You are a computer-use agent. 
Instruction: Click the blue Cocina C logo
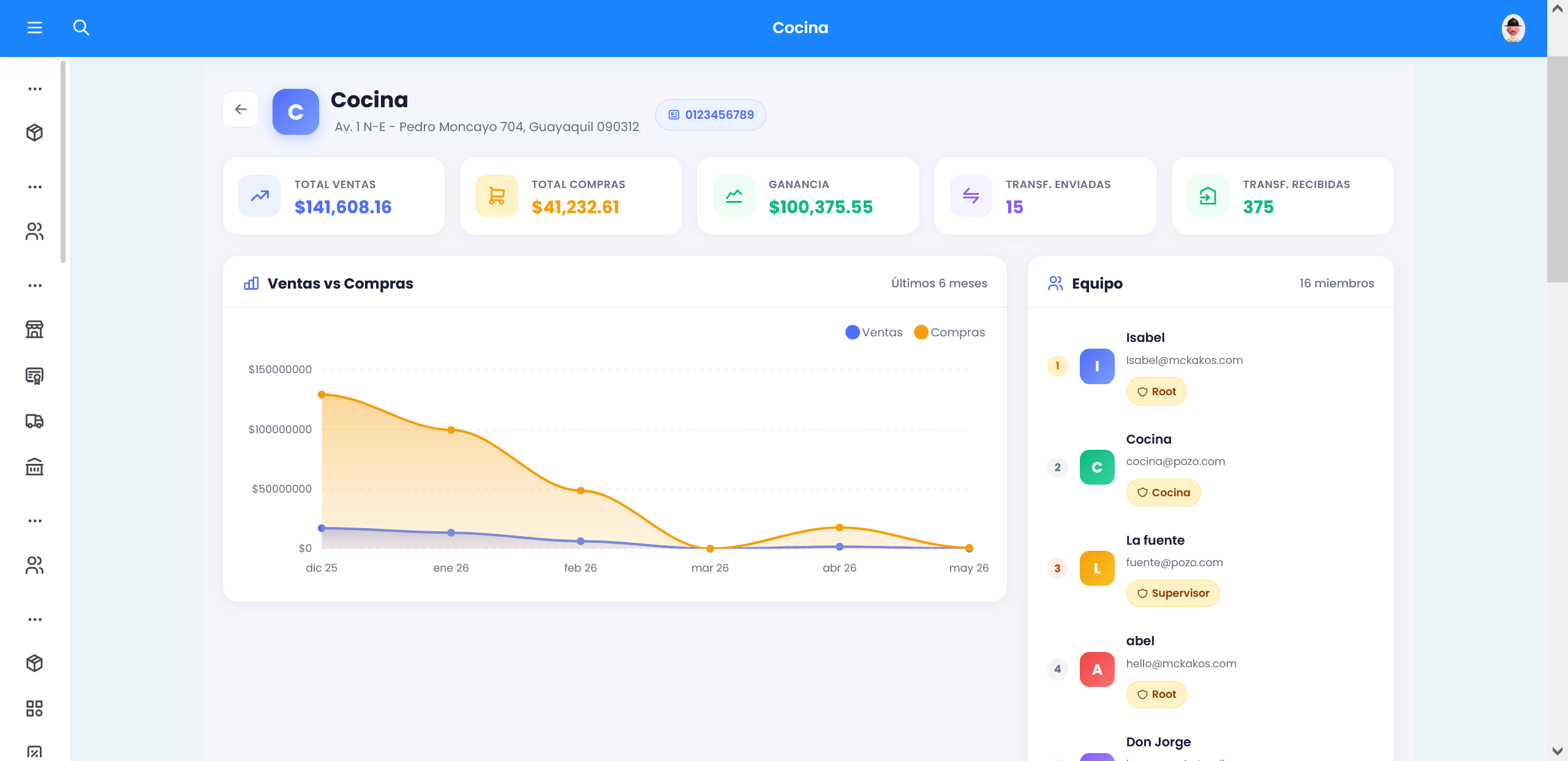(x=296, y=112)
